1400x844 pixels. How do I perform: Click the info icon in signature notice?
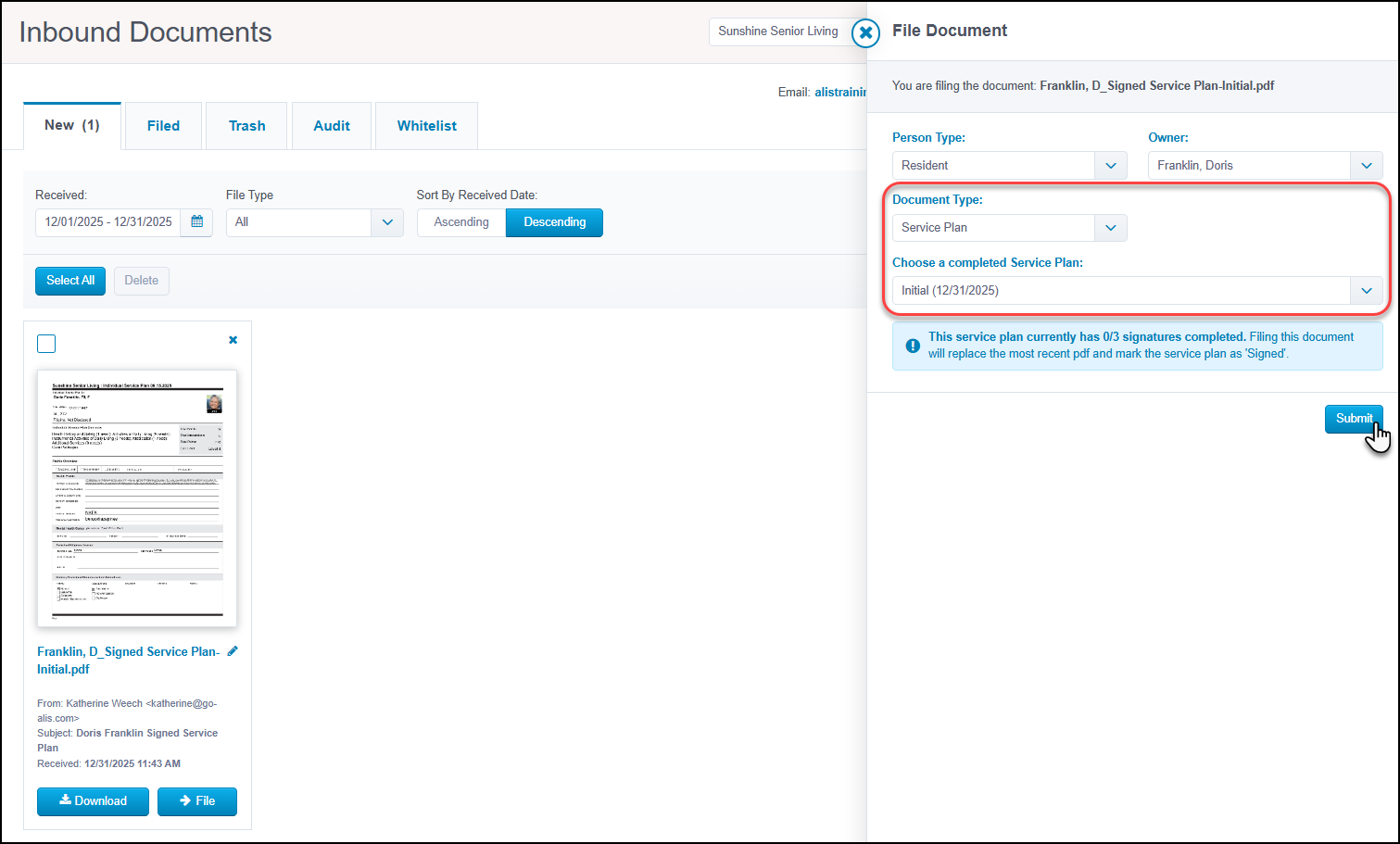point(913,346)
